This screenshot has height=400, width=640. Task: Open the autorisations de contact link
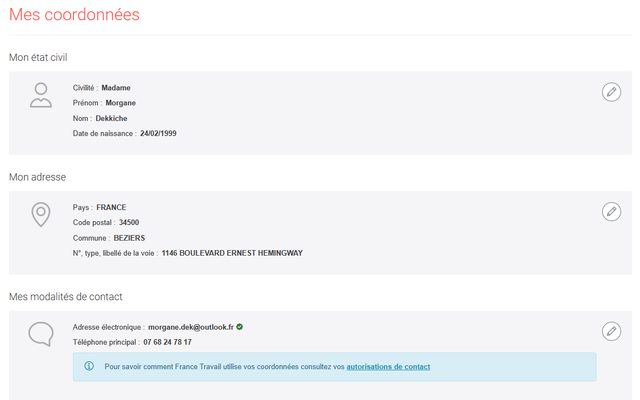click(x=388, y=367)
